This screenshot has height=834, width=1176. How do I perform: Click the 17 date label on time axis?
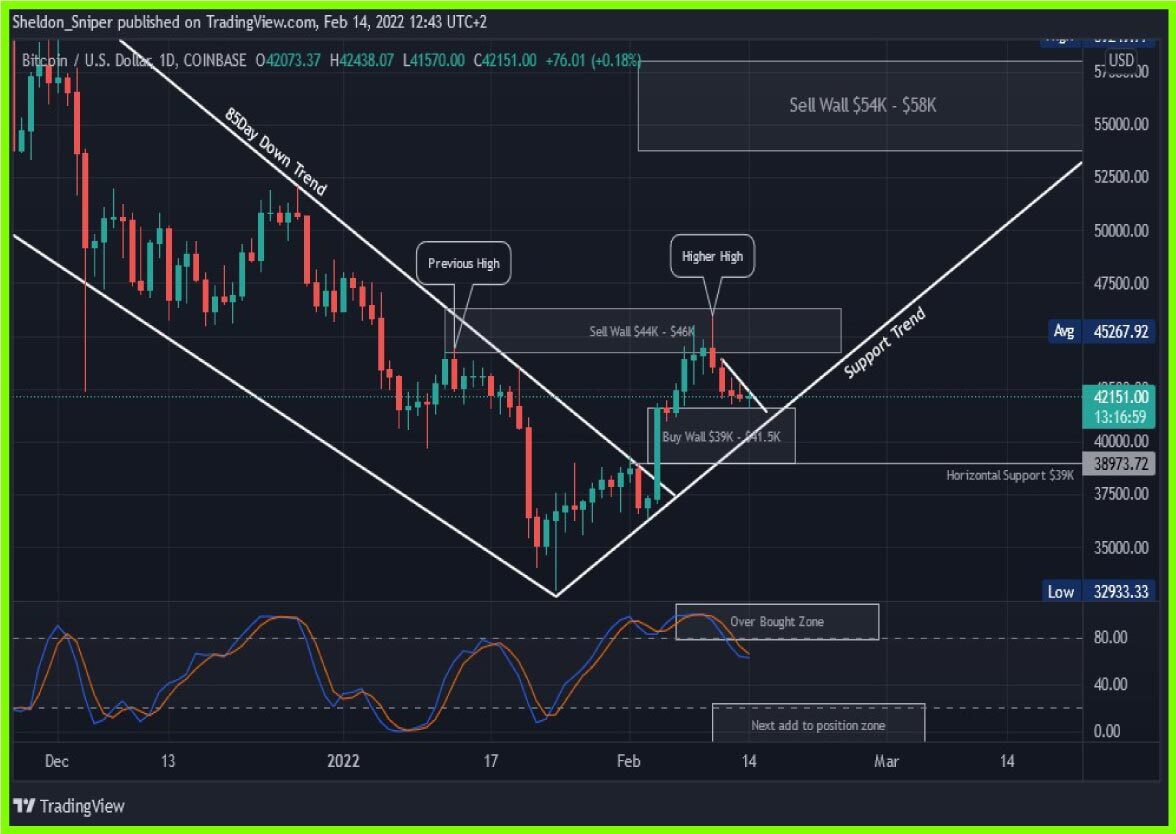coord(490,761)
